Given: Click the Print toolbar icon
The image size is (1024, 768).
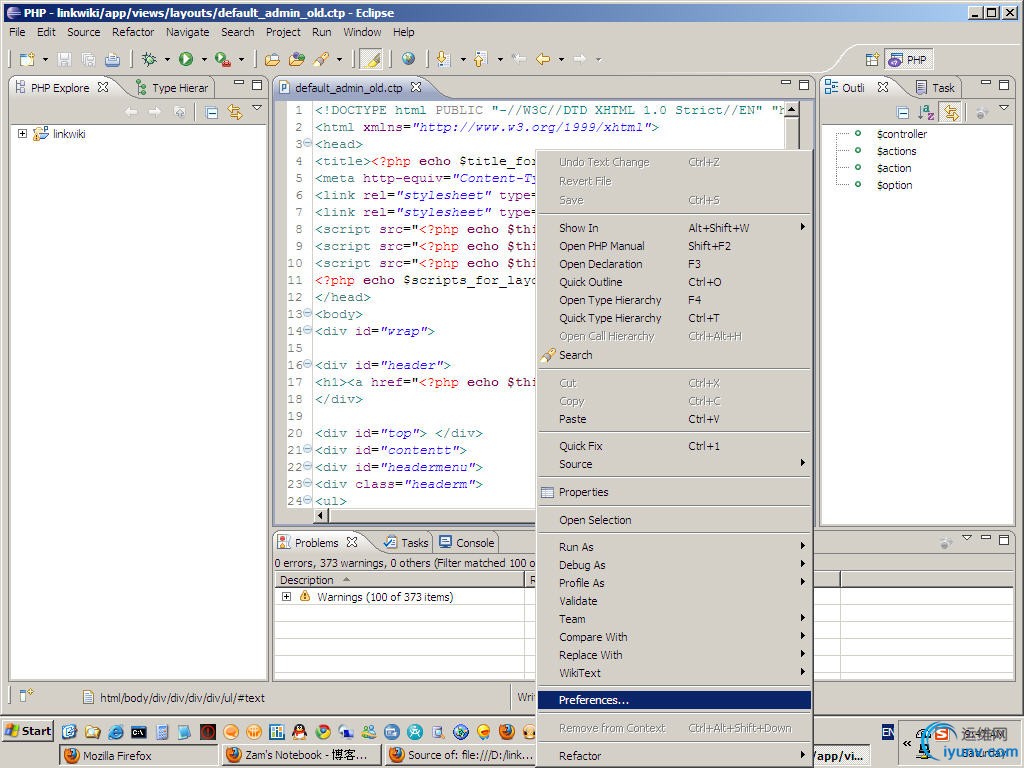Looking at the screenshot, I should click(x=112, y=59).
